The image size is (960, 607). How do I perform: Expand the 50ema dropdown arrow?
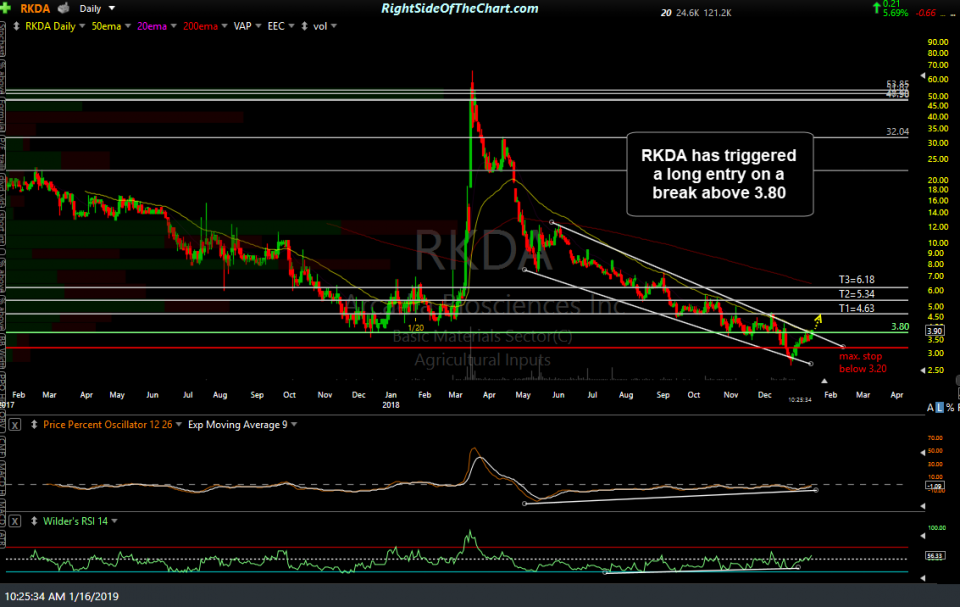[x=127, y=26]
